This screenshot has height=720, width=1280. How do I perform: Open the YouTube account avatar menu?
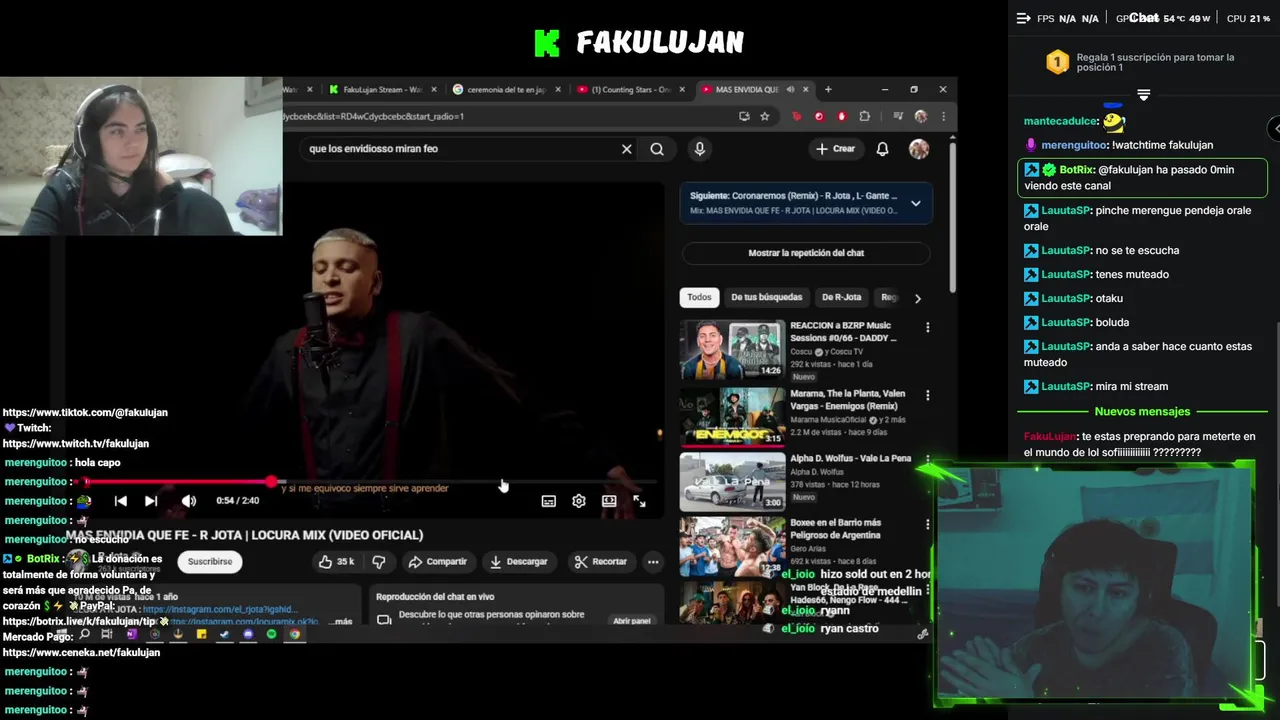(919, 149)
